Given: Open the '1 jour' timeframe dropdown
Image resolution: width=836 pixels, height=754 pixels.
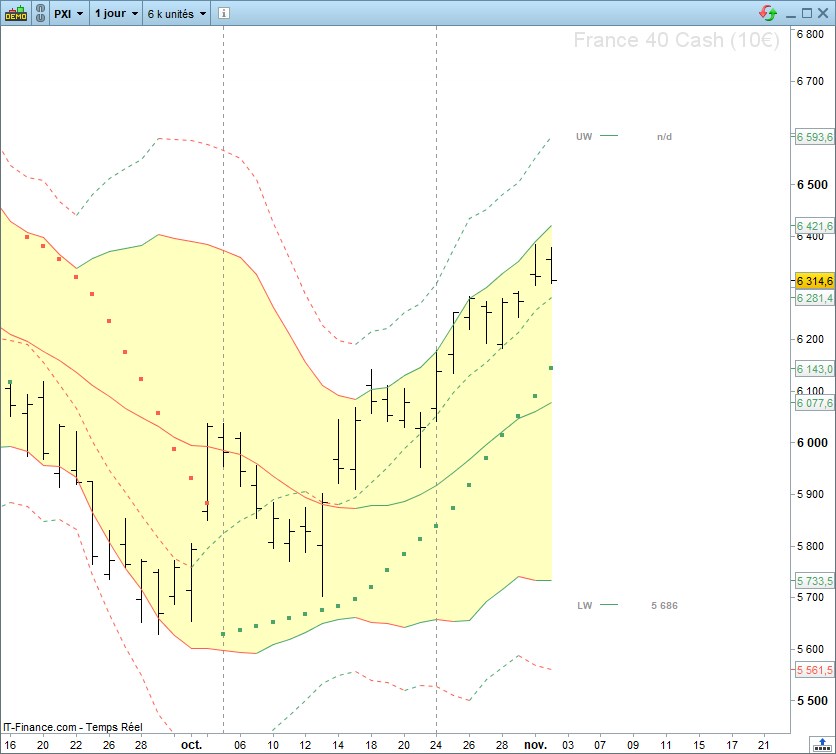Looking at the screenshot, I should (x=116, y=13).
